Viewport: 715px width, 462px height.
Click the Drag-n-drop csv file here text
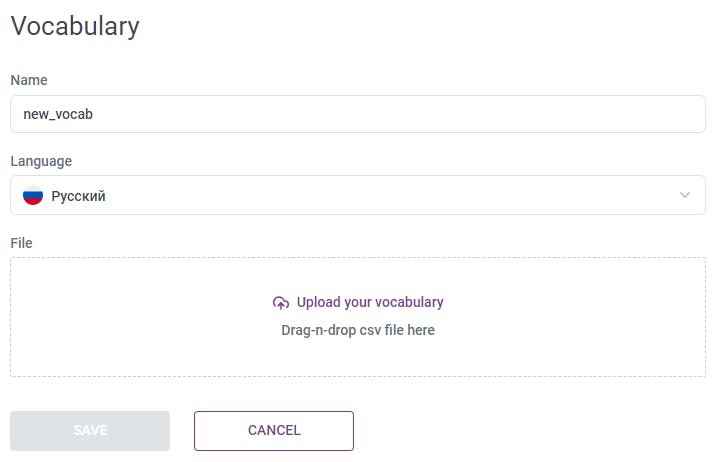point(357,330)
